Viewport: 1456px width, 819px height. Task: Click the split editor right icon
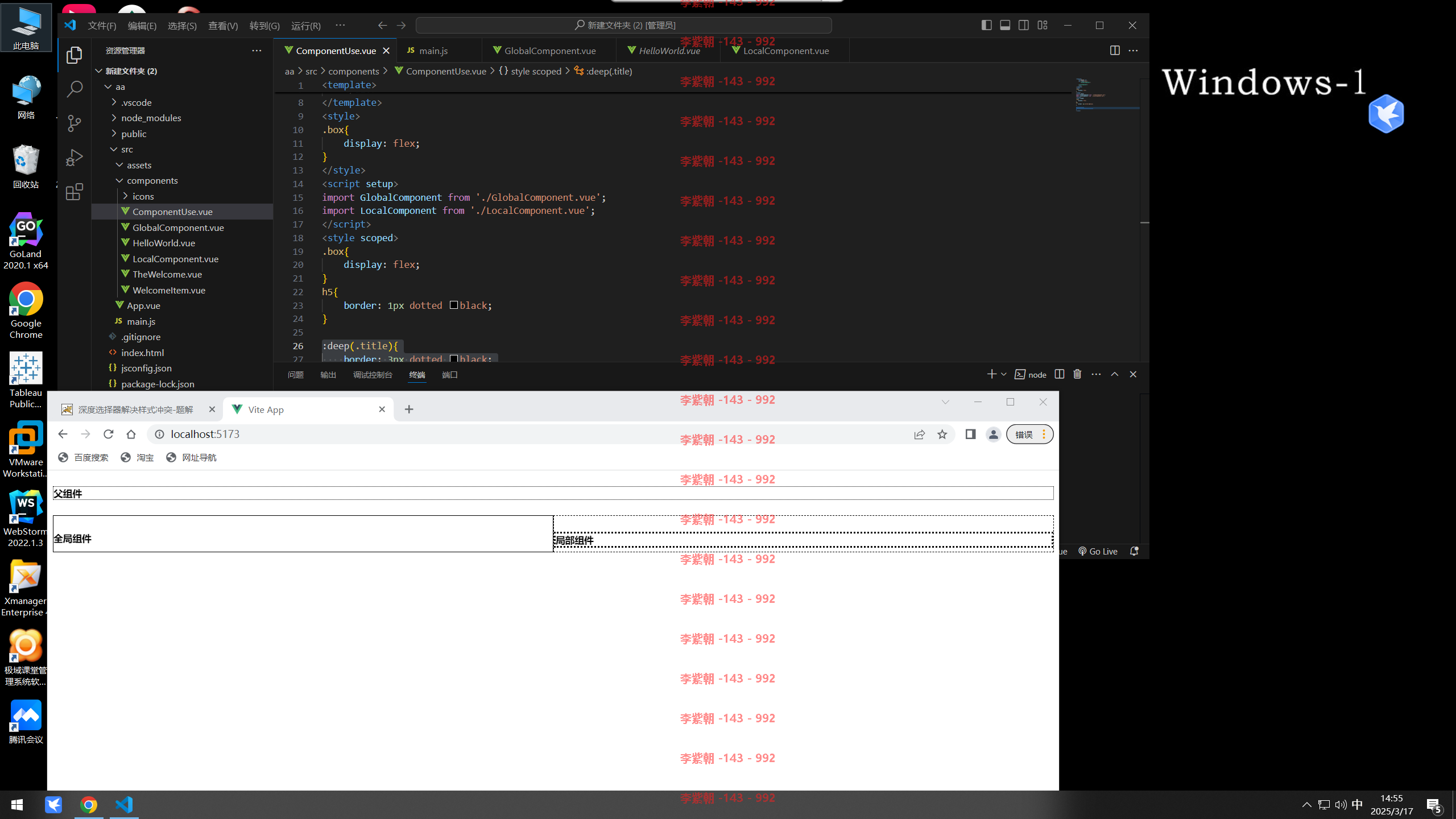coord(1115,51)
